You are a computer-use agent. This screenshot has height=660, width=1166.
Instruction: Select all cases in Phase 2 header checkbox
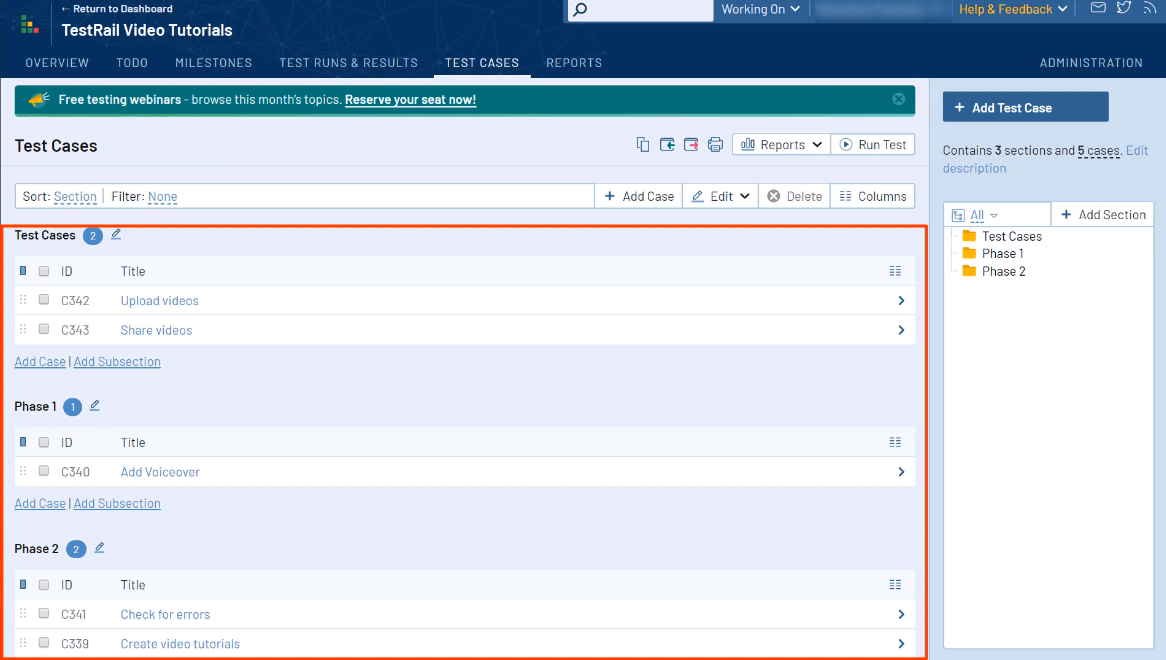pyautogui.click(x=44, y=585)
